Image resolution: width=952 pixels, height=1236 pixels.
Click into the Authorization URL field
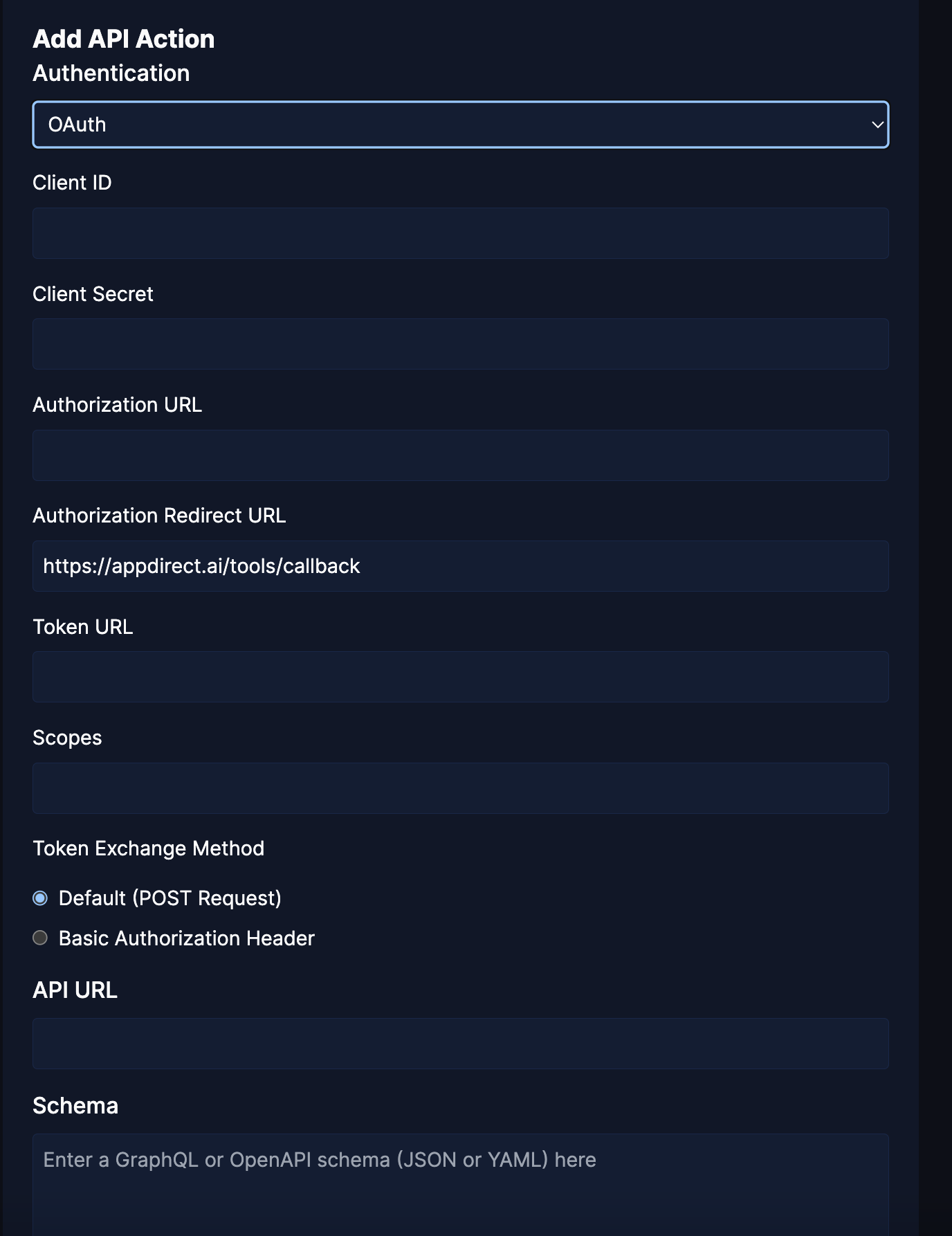461,455
